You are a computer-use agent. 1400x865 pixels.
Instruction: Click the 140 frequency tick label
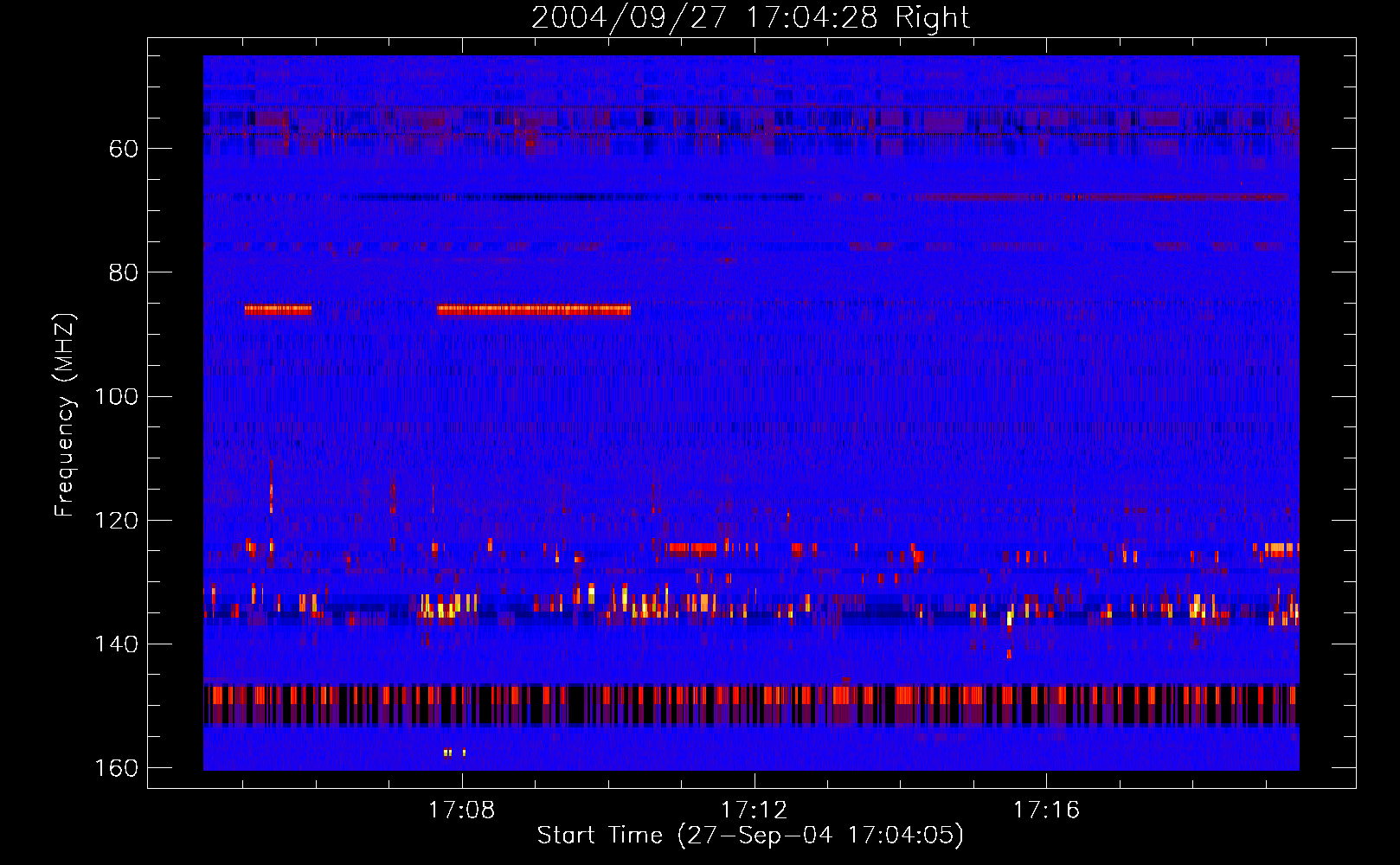(x=117, y=644)
